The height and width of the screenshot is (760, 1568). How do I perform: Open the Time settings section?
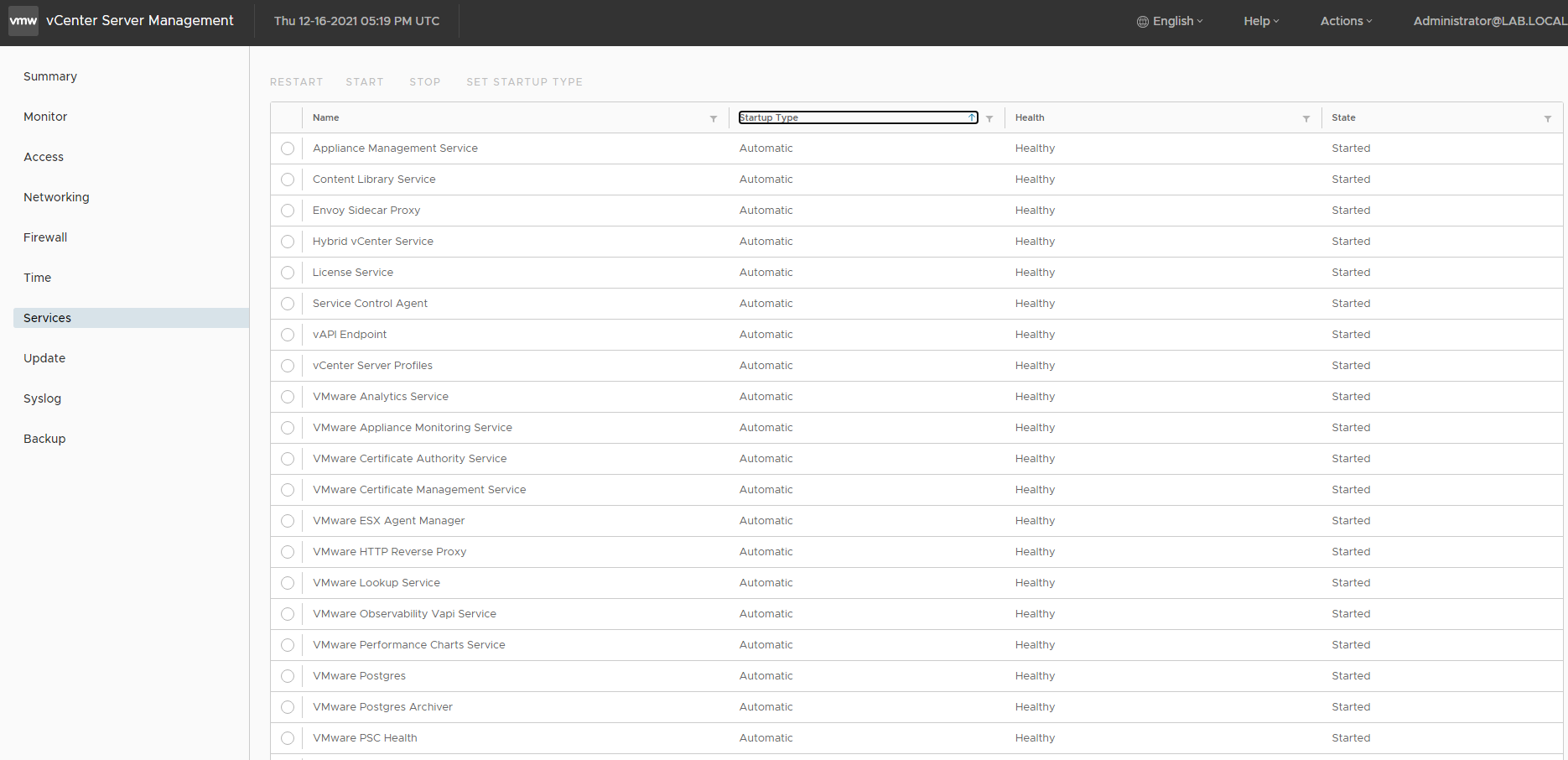tap(37, 278)
